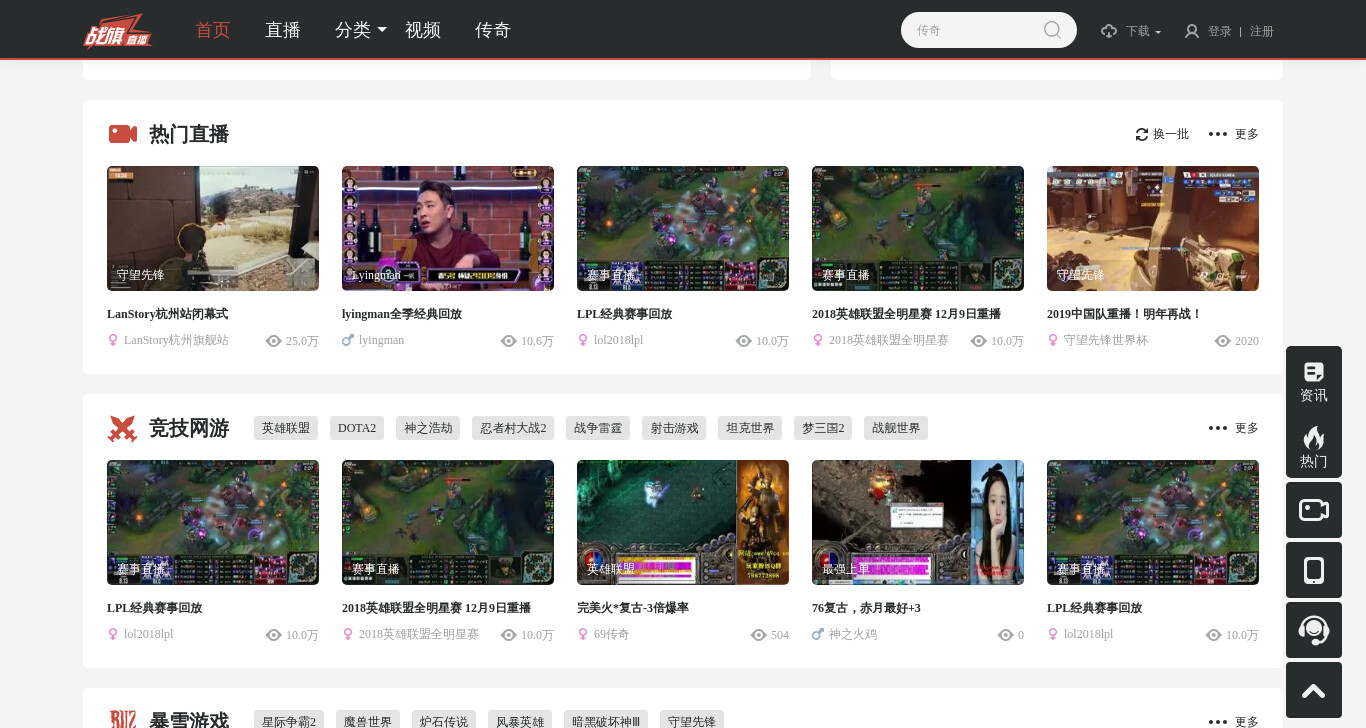Open the 2019中国队重播 stream thumbnail
This screenshot has height=728, width=1366.
click(1153, 228)
